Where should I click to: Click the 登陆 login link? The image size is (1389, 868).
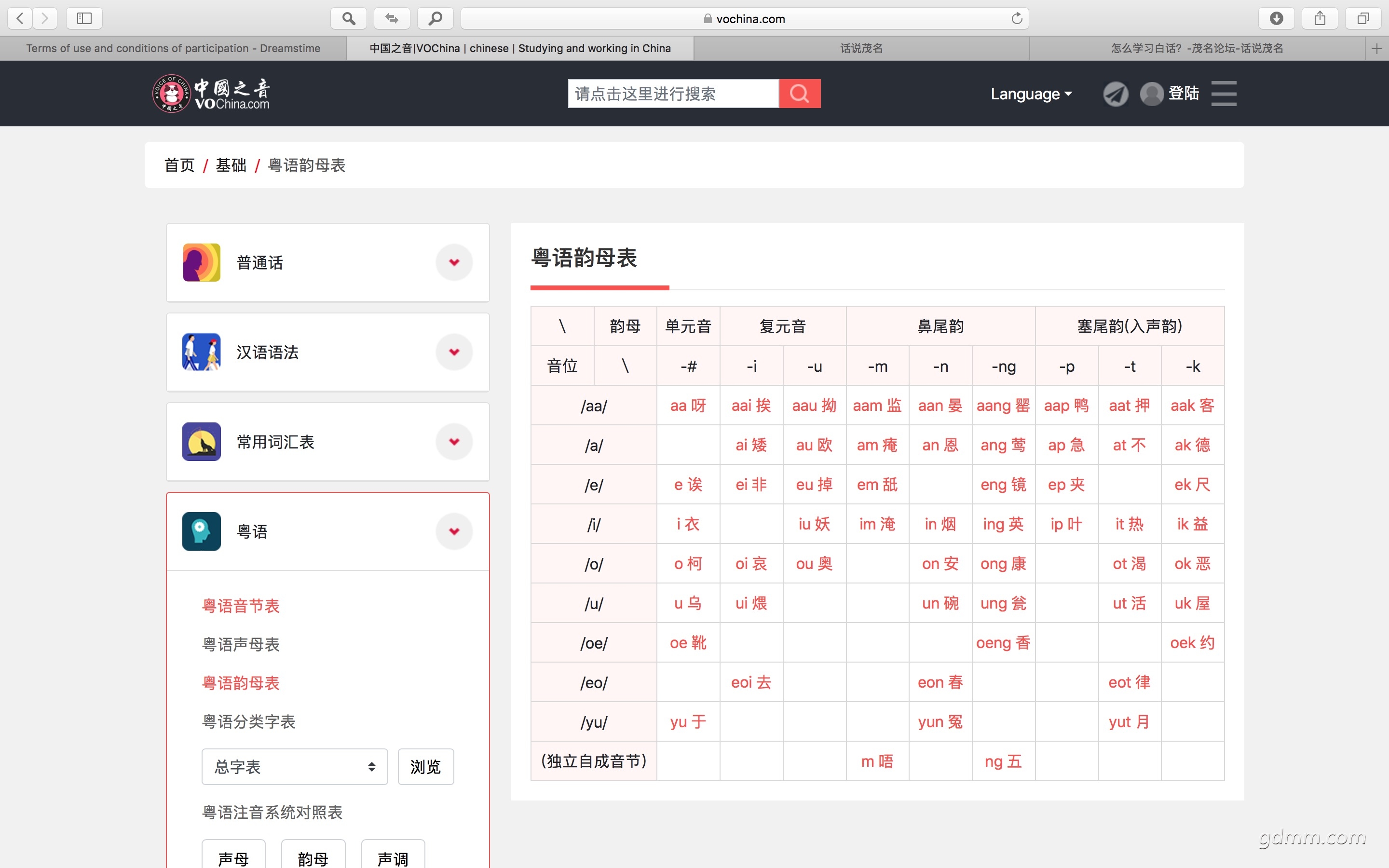pyautogui.click(x=1184, y=94)
